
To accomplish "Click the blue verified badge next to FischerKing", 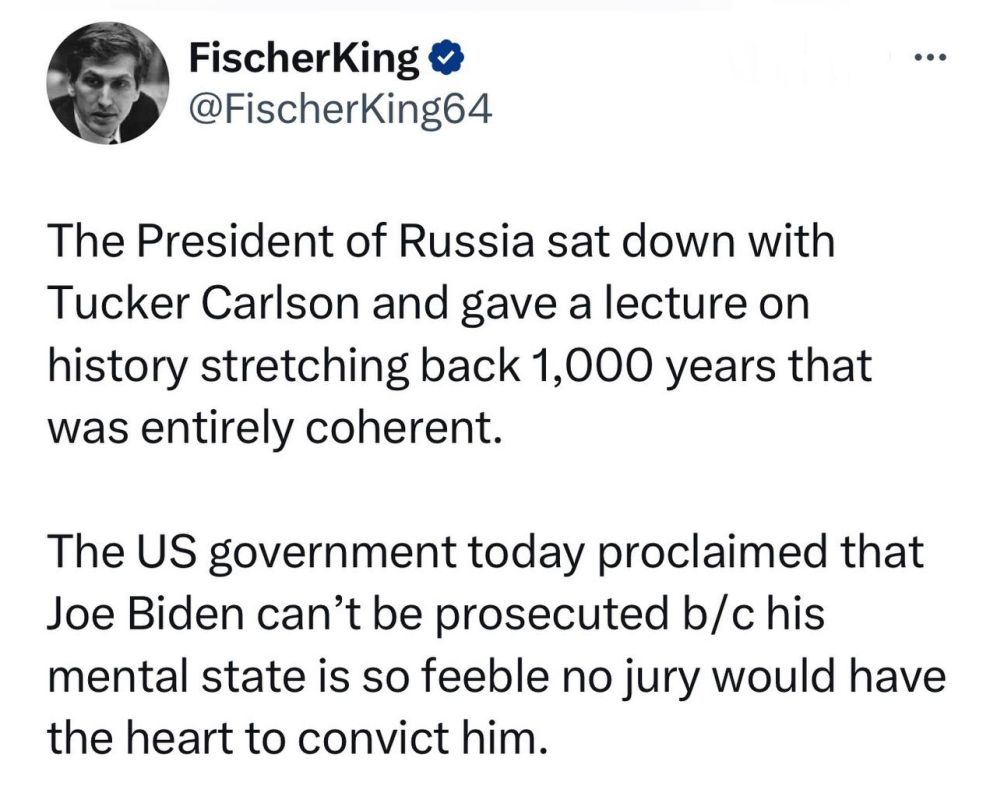I will (x=447, y=57).
